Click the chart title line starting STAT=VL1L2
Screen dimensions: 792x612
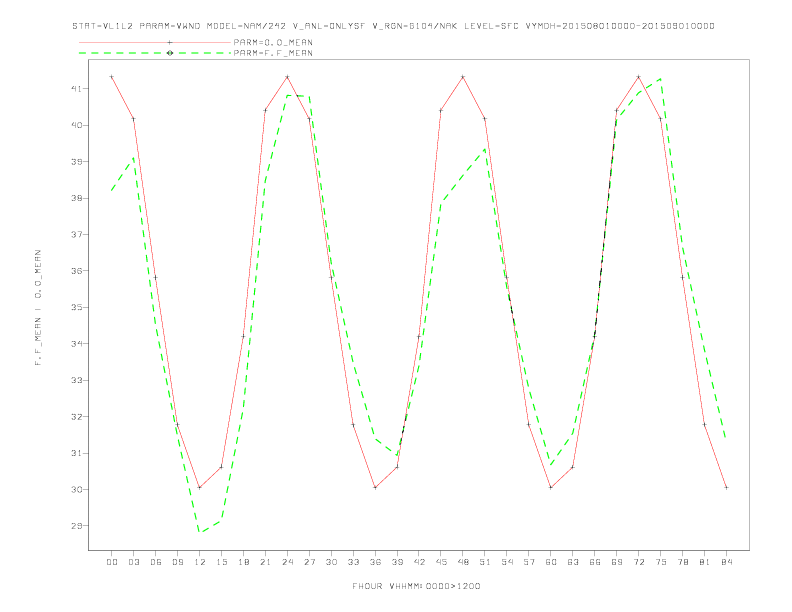393,26
